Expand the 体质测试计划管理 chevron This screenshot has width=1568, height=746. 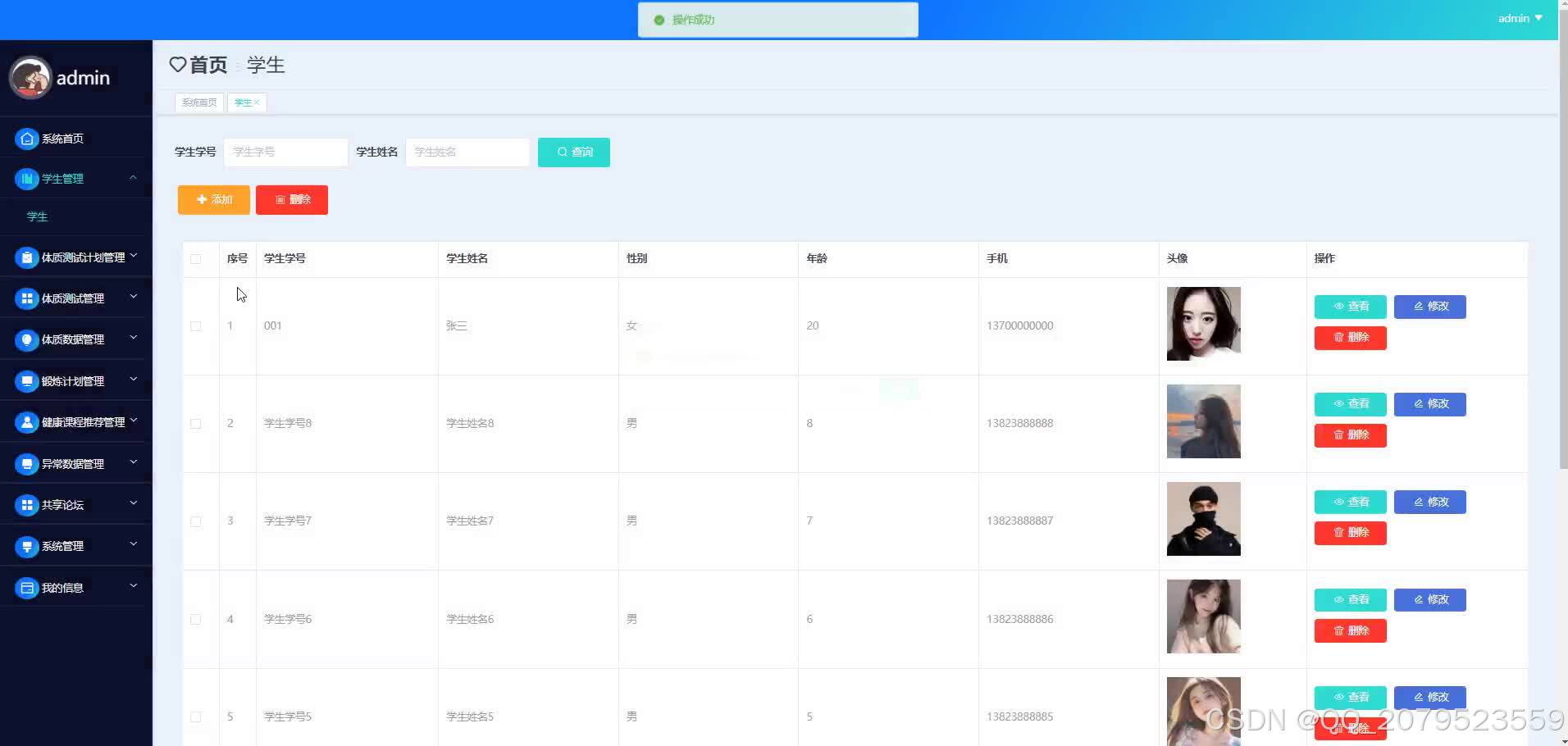134,256
